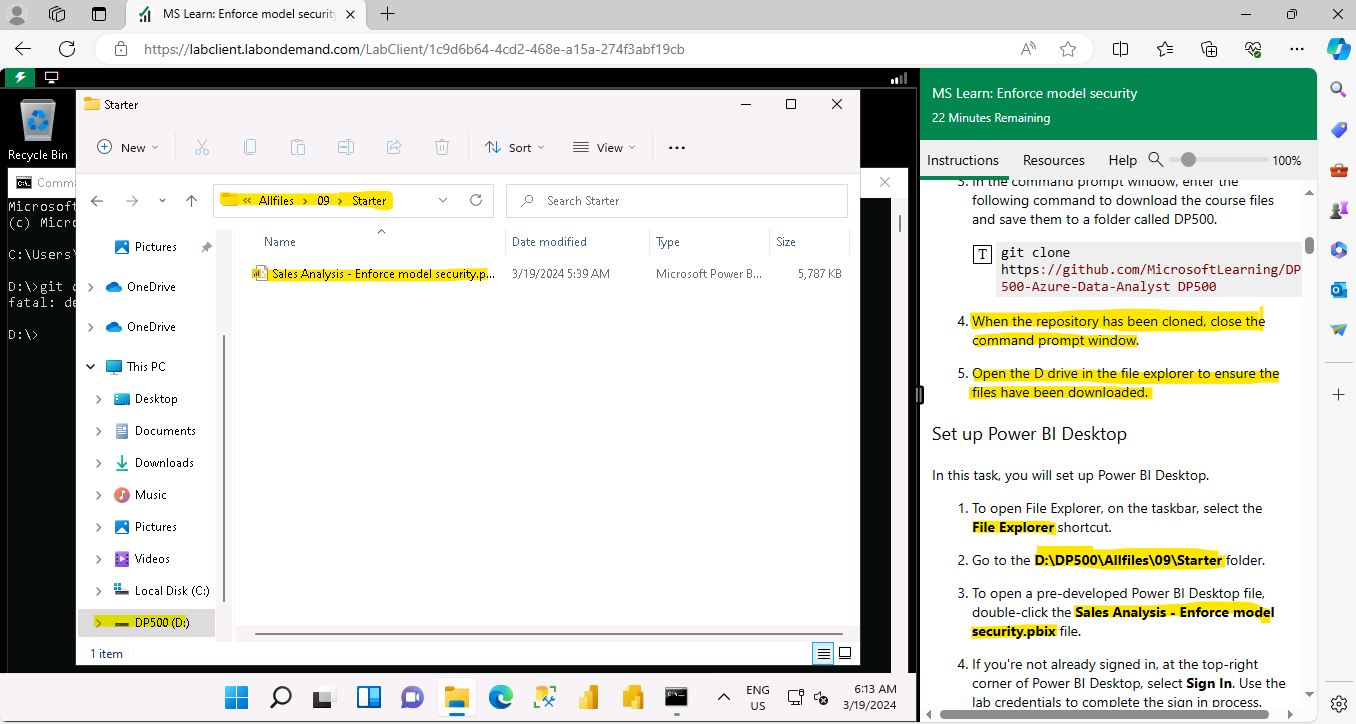This screenshot has height=724, width=1356.
Task: Click the lab instructions search magnifier icon
Action: tap(1156, 159)
